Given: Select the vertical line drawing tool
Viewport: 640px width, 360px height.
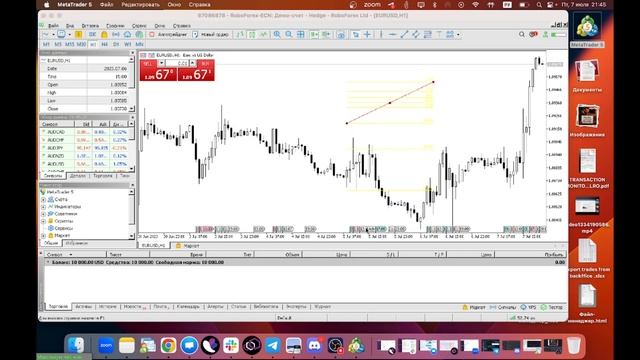Looking at the screenshot, I should (381, 35).
